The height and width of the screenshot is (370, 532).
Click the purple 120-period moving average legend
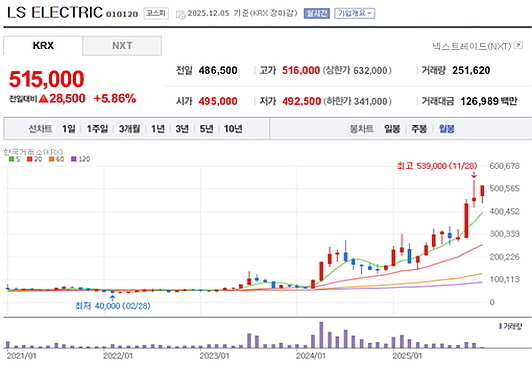tap(80, 159)
